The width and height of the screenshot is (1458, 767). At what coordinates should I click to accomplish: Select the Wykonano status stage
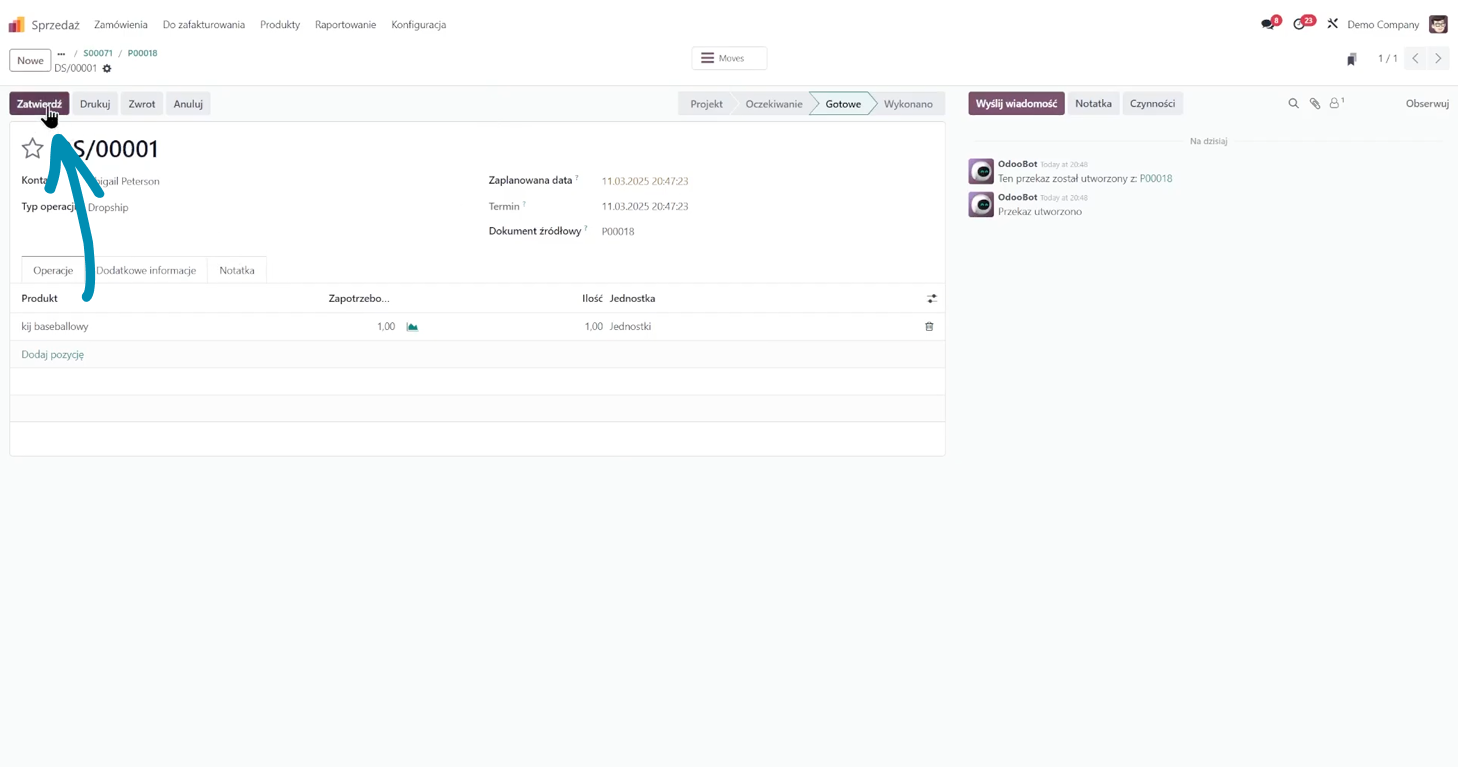(x=907, y=104)
